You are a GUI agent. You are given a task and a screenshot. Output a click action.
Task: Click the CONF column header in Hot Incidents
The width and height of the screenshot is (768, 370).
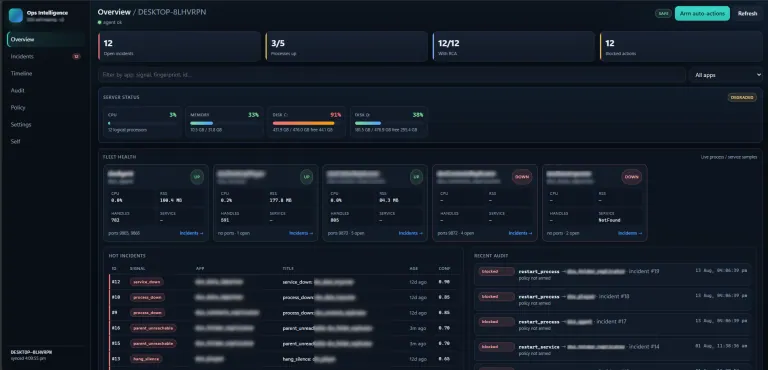pyautogui.click(x=444, y=269)
